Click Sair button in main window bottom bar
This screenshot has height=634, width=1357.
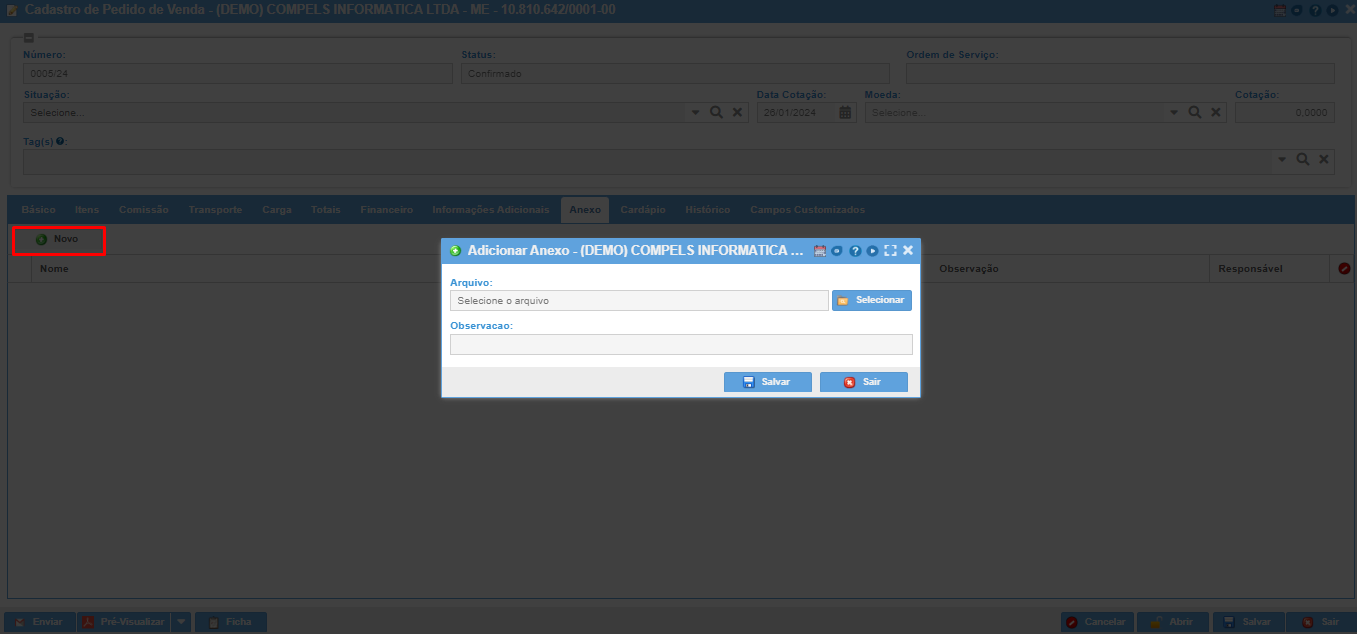(x=1321, y=622)
